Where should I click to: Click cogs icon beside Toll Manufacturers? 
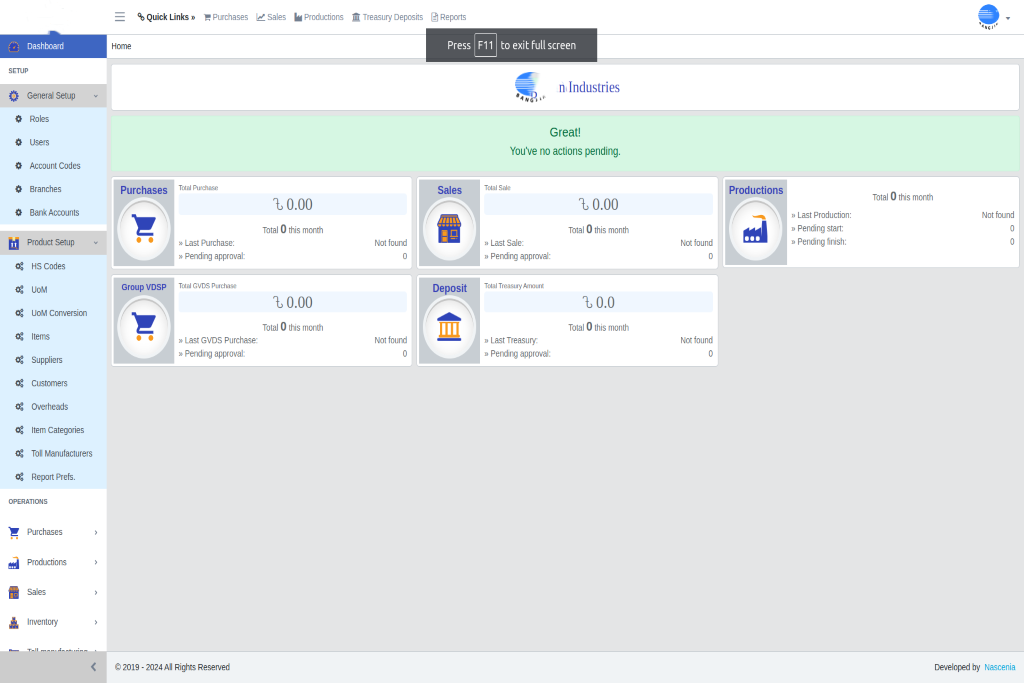pyautogui.click(x=20, y=454)
